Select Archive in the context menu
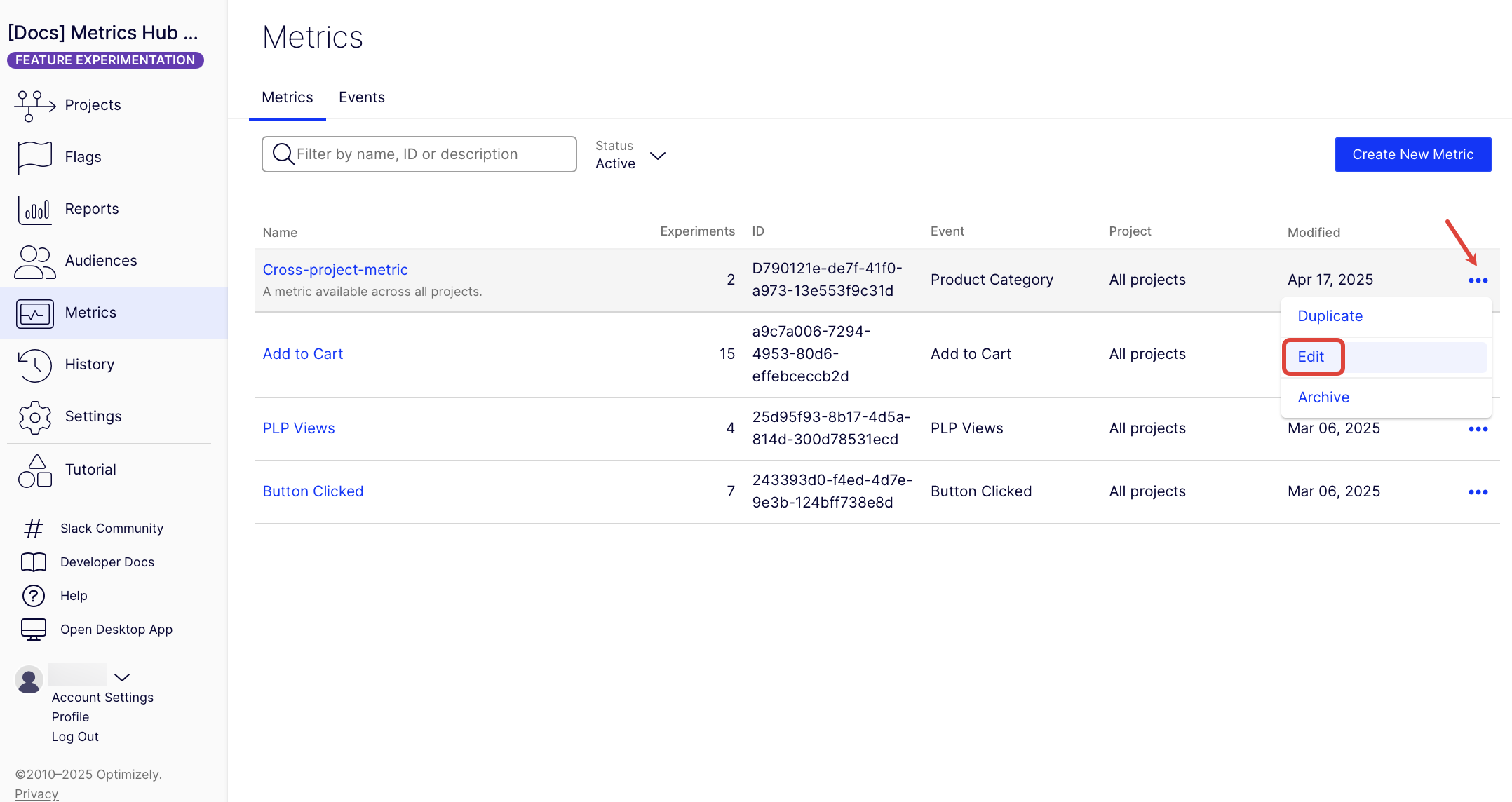 coord(1323,397)
